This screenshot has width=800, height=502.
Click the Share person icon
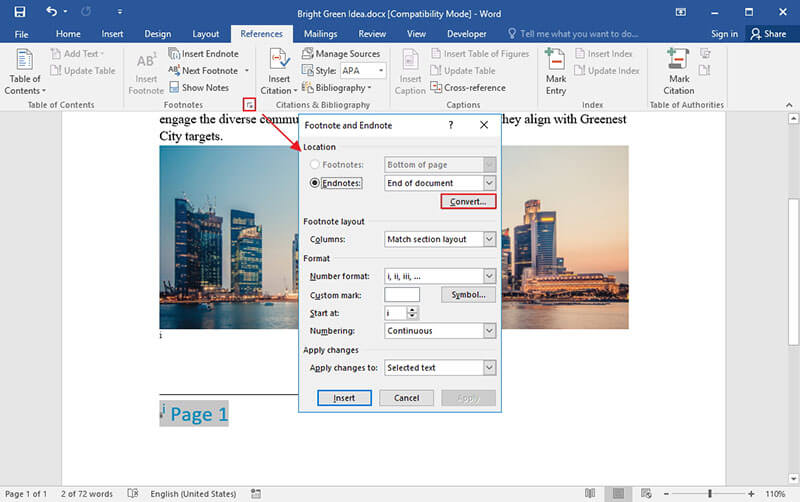(x=756, y=34)
